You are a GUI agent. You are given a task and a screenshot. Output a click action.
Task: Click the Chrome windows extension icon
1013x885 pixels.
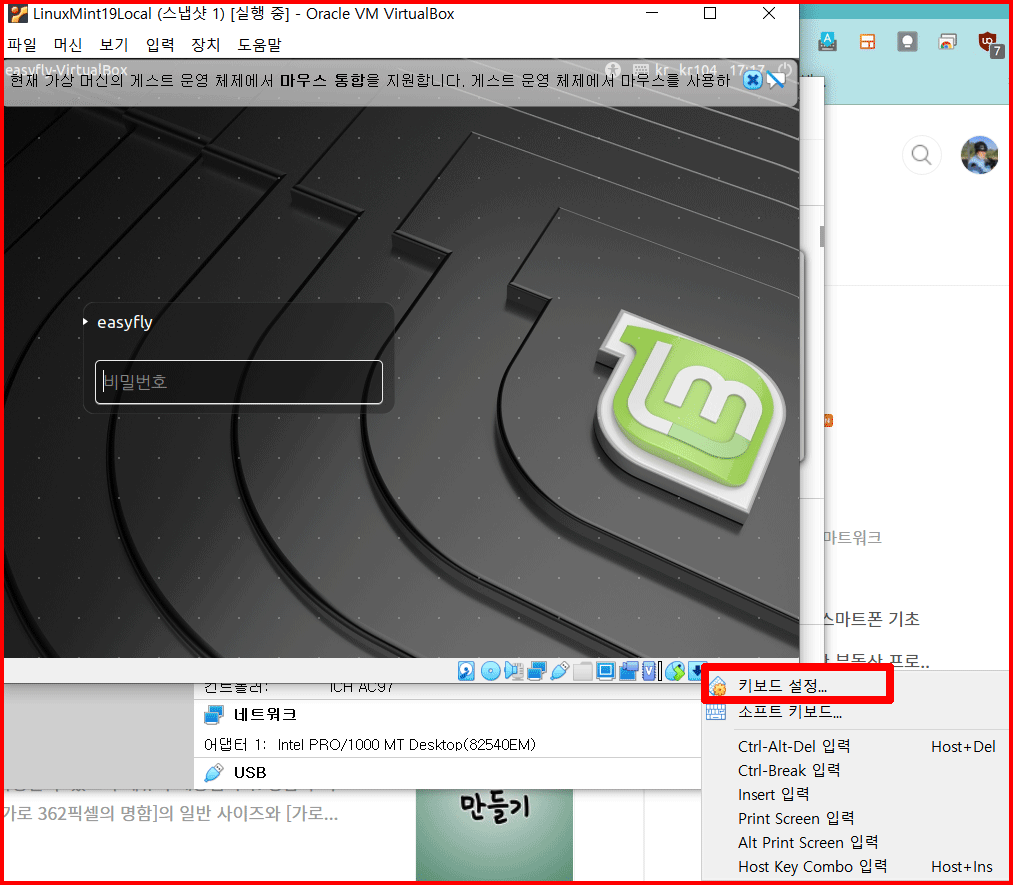[947, 42]
